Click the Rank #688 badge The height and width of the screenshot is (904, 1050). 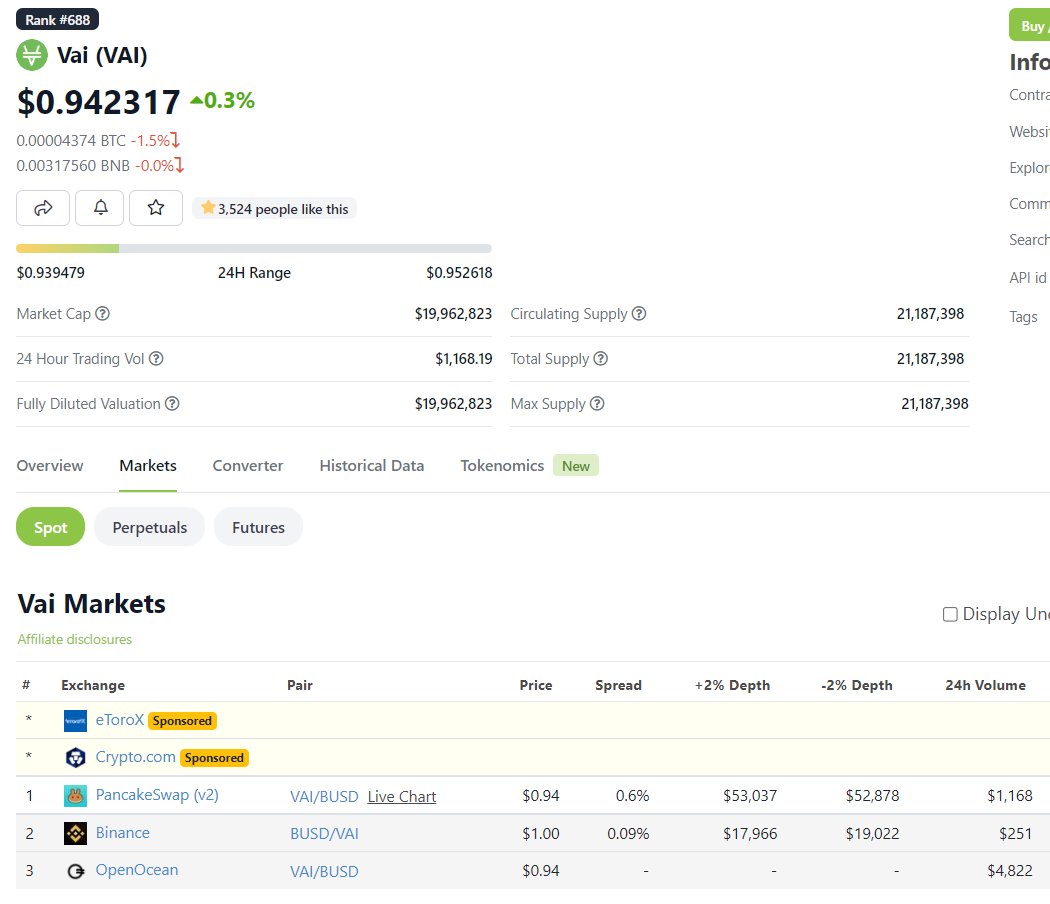pos(56,18)
